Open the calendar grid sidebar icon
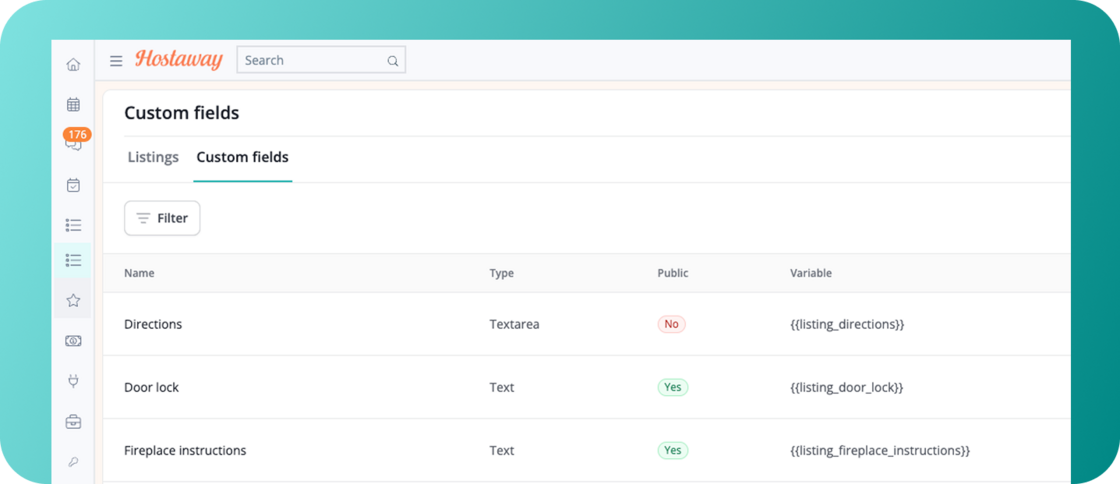The width and height of the screenshot is (1120, 484). (x=73, y=105)
